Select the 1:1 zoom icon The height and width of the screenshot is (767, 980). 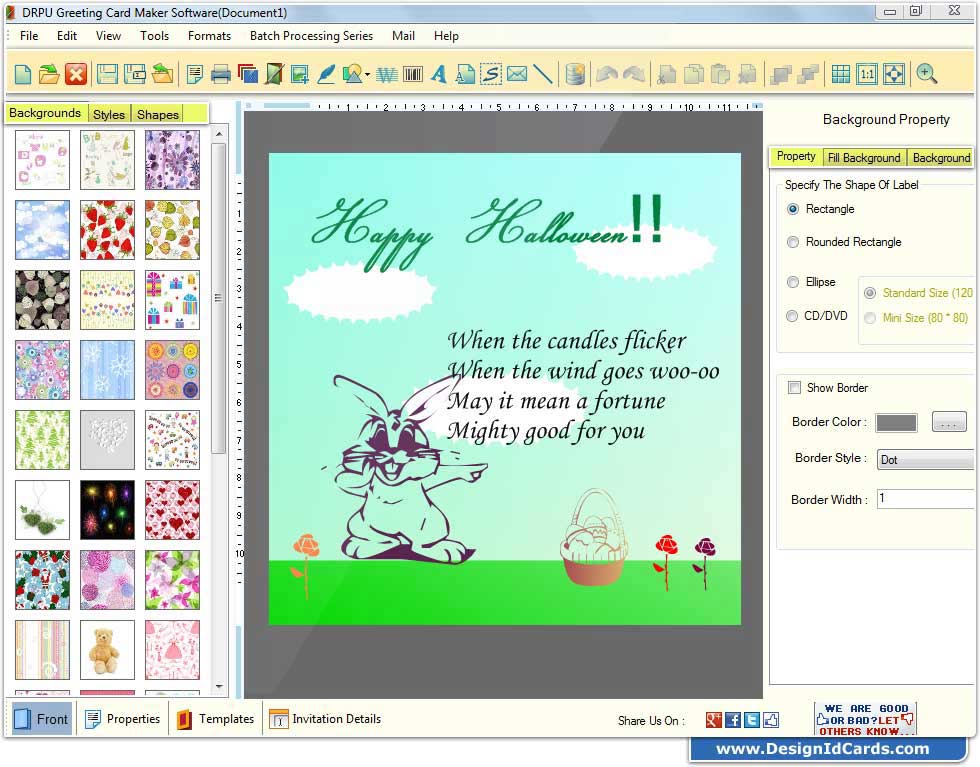tap(867, 73)
